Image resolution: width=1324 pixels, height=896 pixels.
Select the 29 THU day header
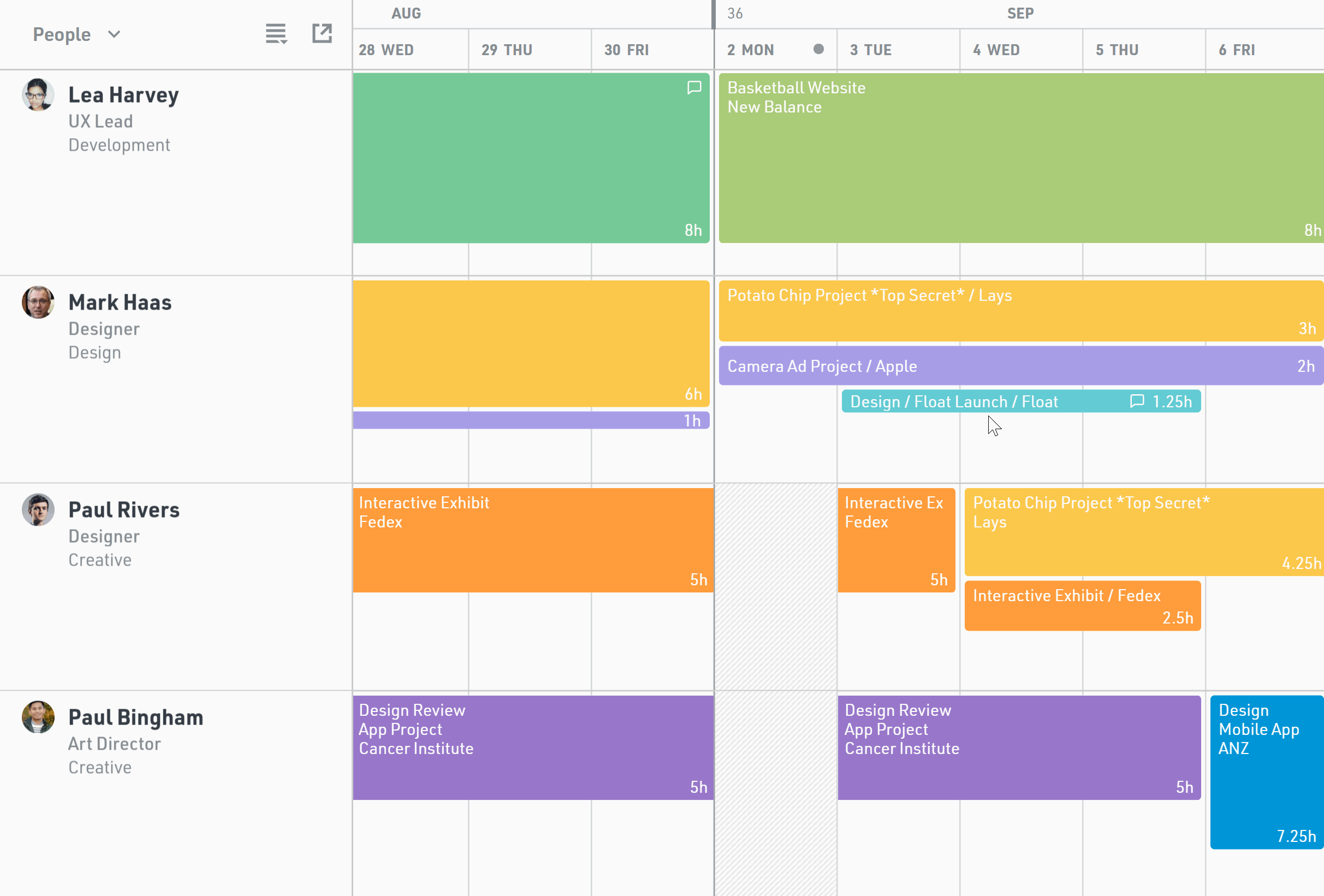507,50
